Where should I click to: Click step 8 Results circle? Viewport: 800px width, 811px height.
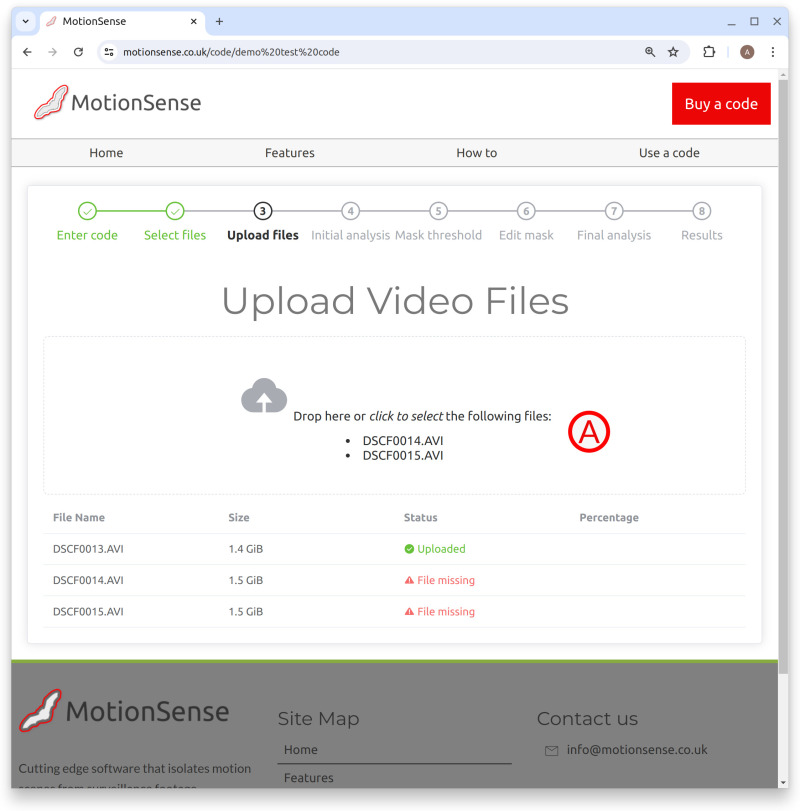pyautogui.click(x=702, y=211)
